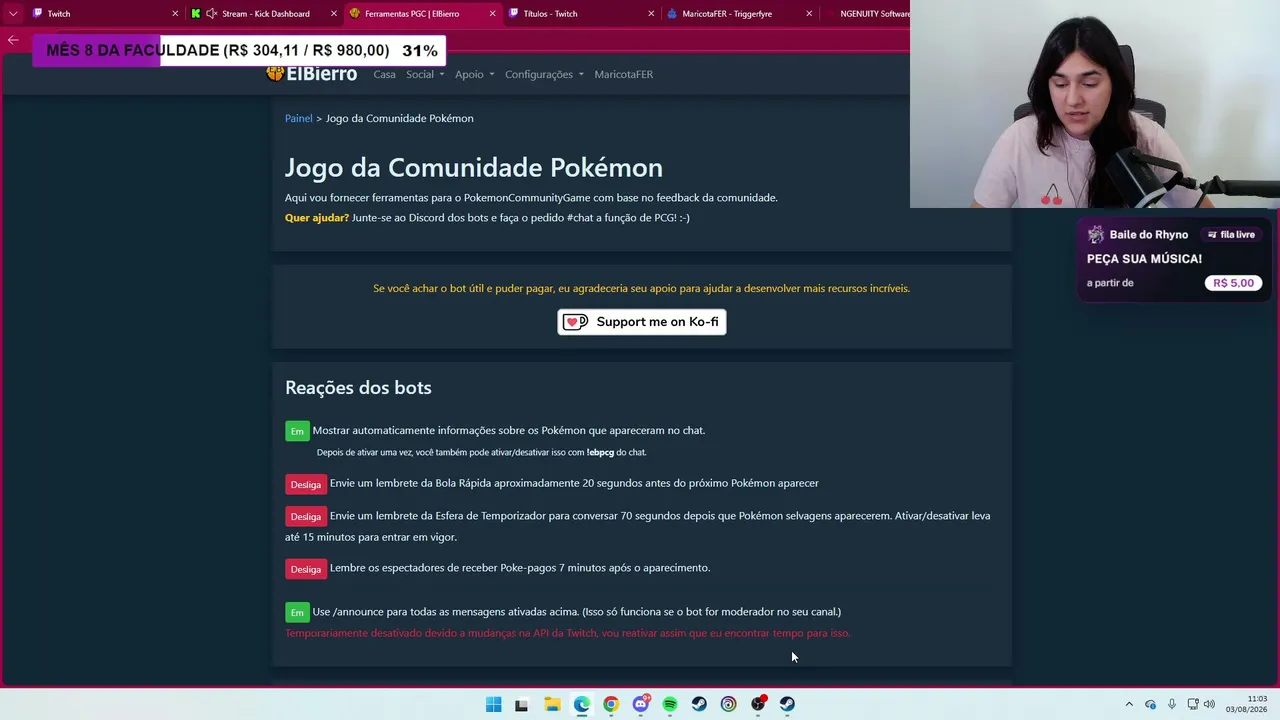This screenshot has width=1280, height=720.
Task: Click the Reações dos bots heading
Action: [x=358, y=388]
